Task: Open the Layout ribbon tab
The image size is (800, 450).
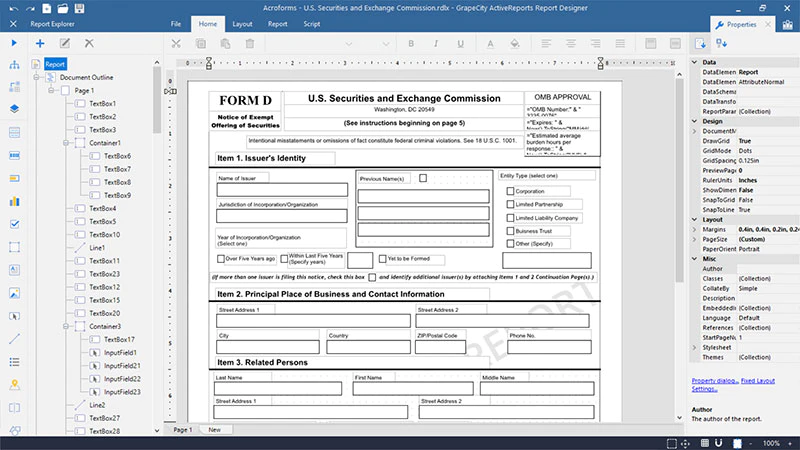Action: point(242,24)
